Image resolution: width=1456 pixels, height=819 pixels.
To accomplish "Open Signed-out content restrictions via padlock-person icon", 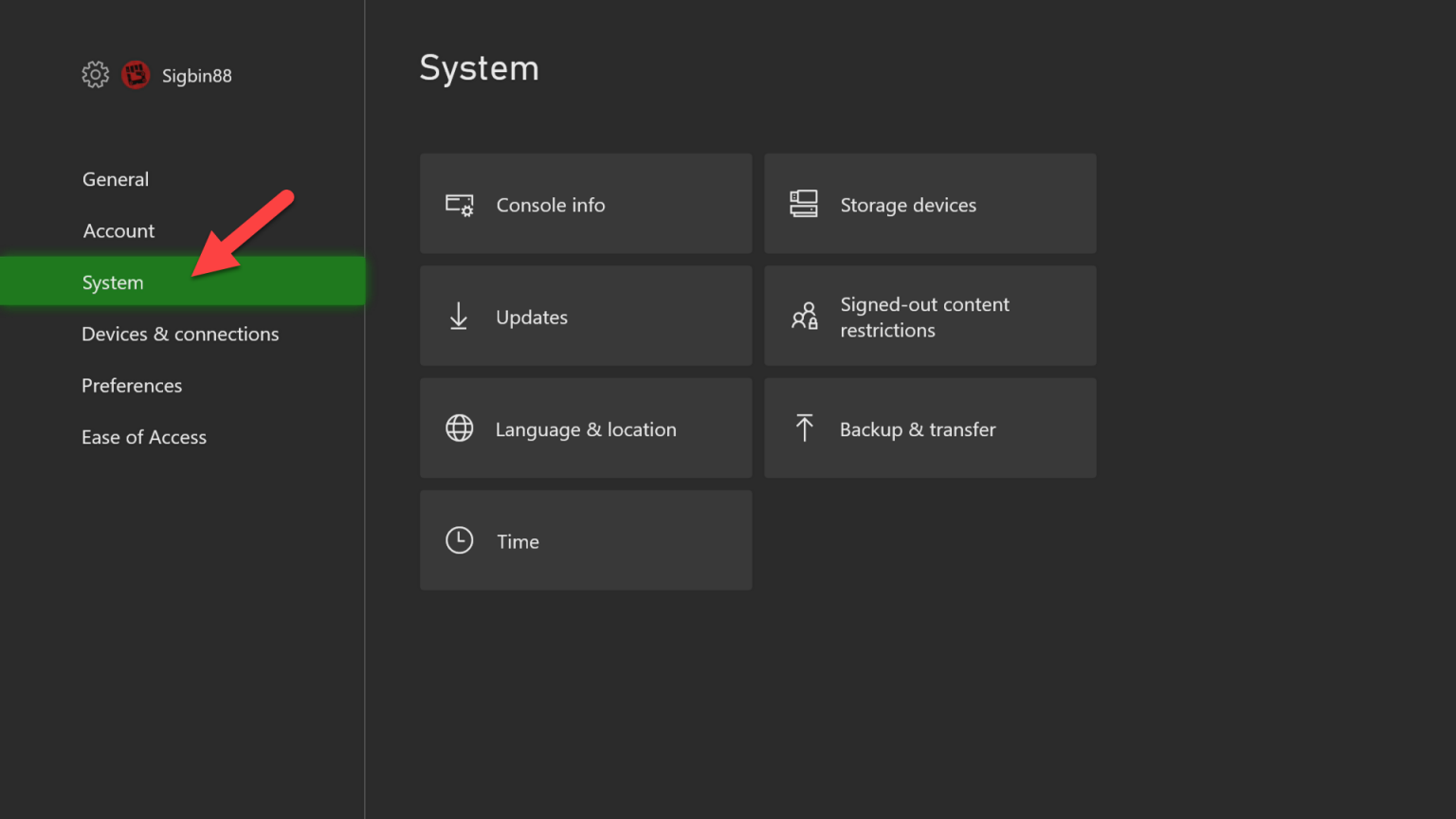I will pos(804,317).
